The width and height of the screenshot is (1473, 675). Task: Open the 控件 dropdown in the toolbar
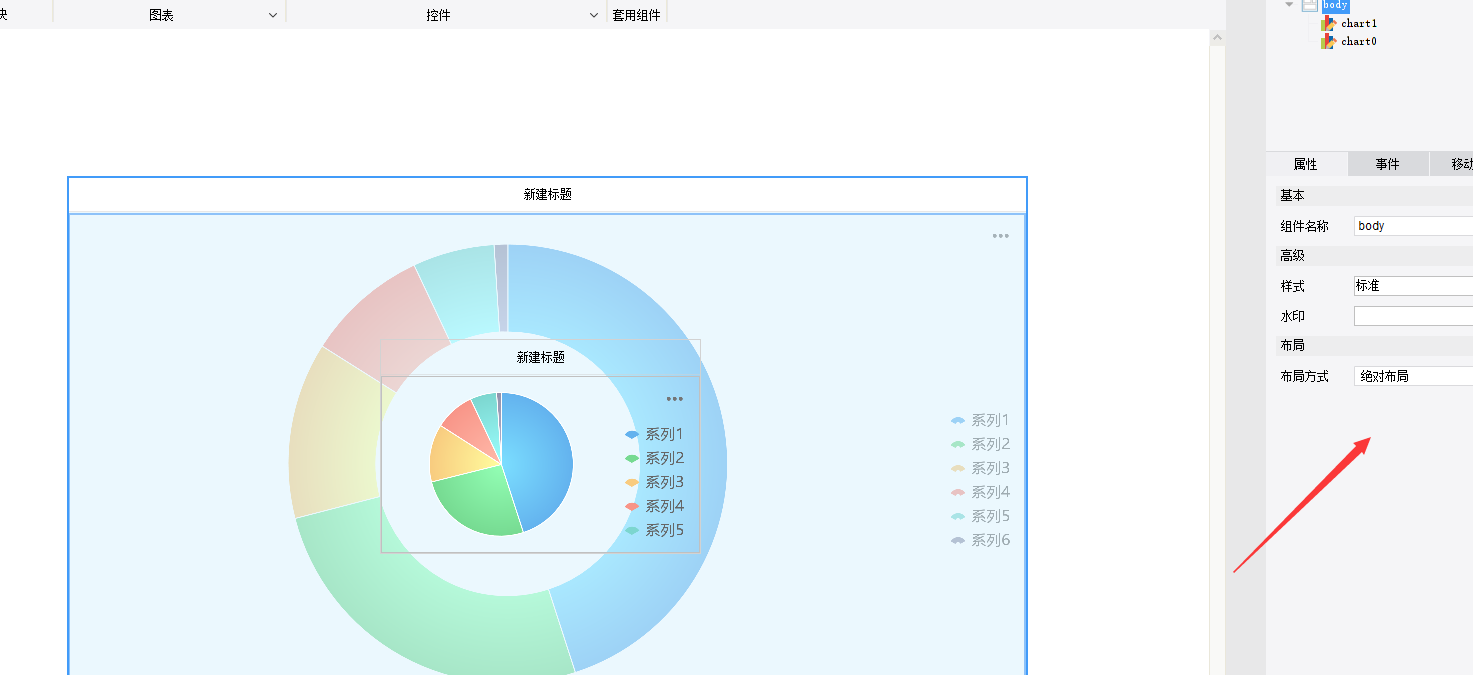coord(593,15)
